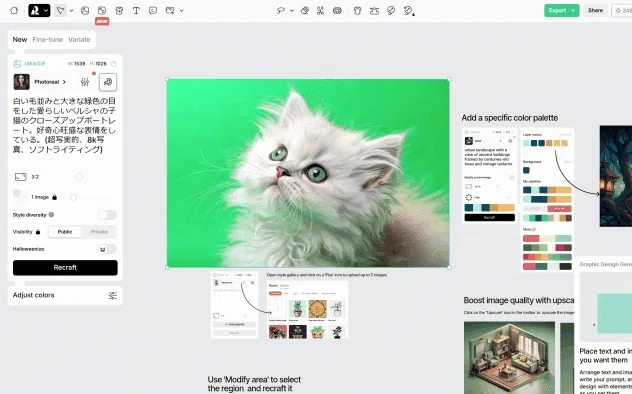Switch to the Fine-tune tab
The width and height of the screenshot is (632, 394).
point(48,39)
